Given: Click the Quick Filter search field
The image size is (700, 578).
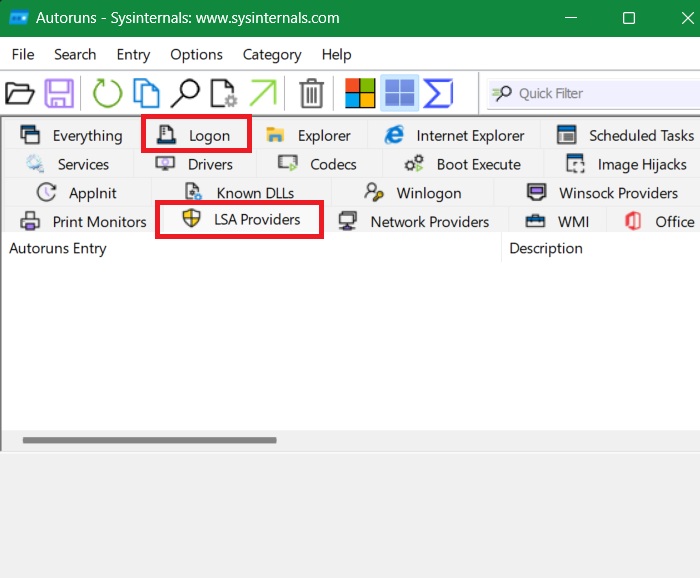Looking at the screenshot, I should [x=594, y=93].
